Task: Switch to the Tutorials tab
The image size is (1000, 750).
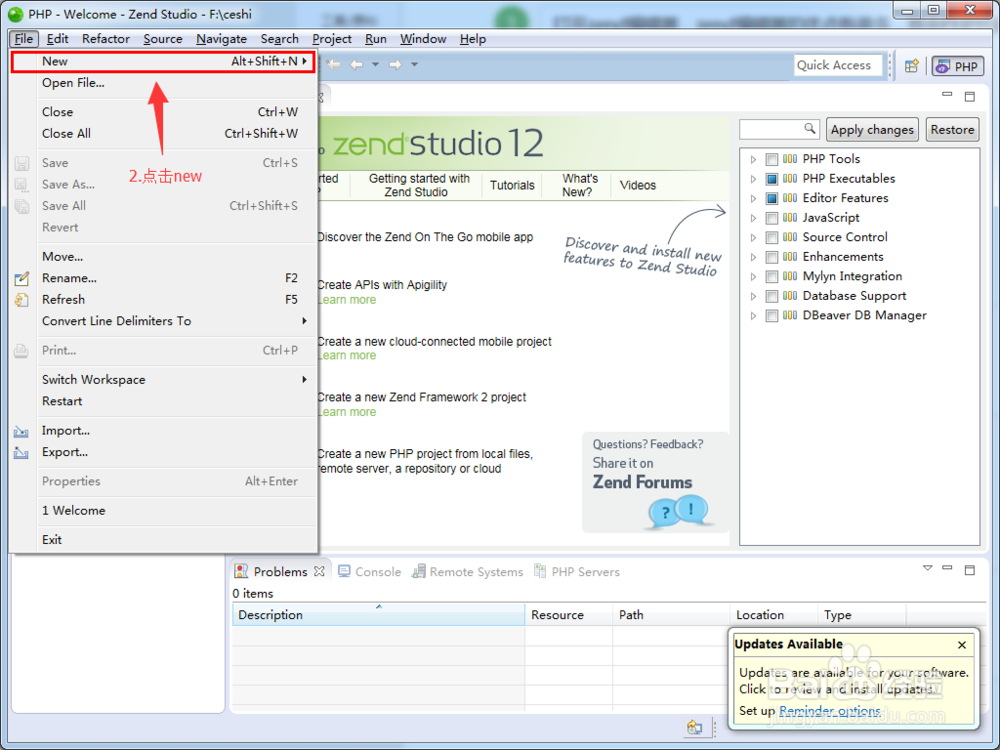Action: (512, 185)
